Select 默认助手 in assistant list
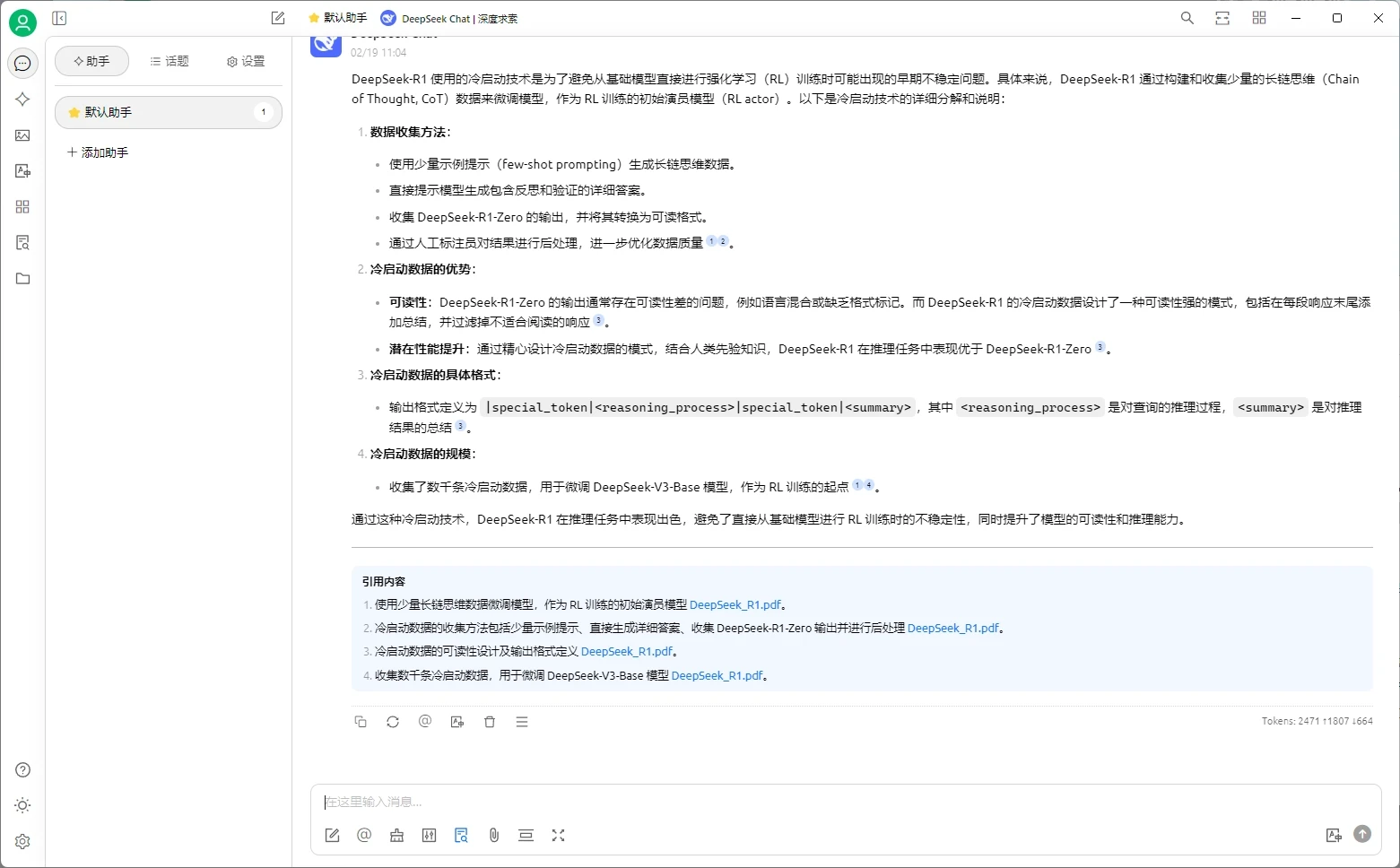The image size is (1400, 868). coord(169,112)
